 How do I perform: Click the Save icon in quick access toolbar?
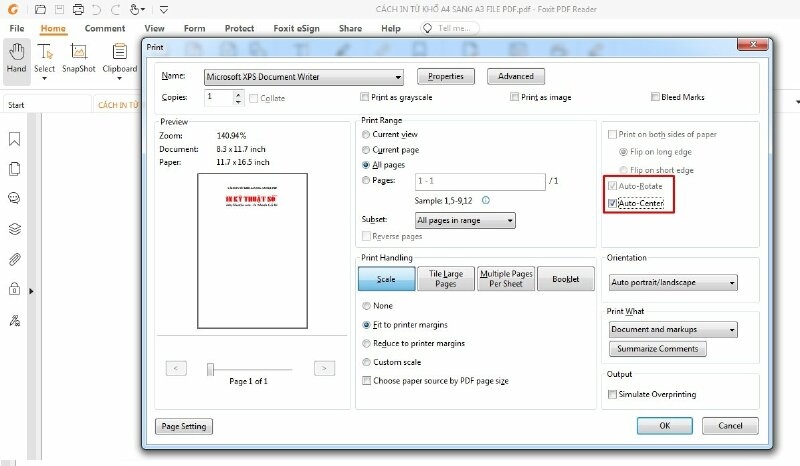[x=59, y=9]
